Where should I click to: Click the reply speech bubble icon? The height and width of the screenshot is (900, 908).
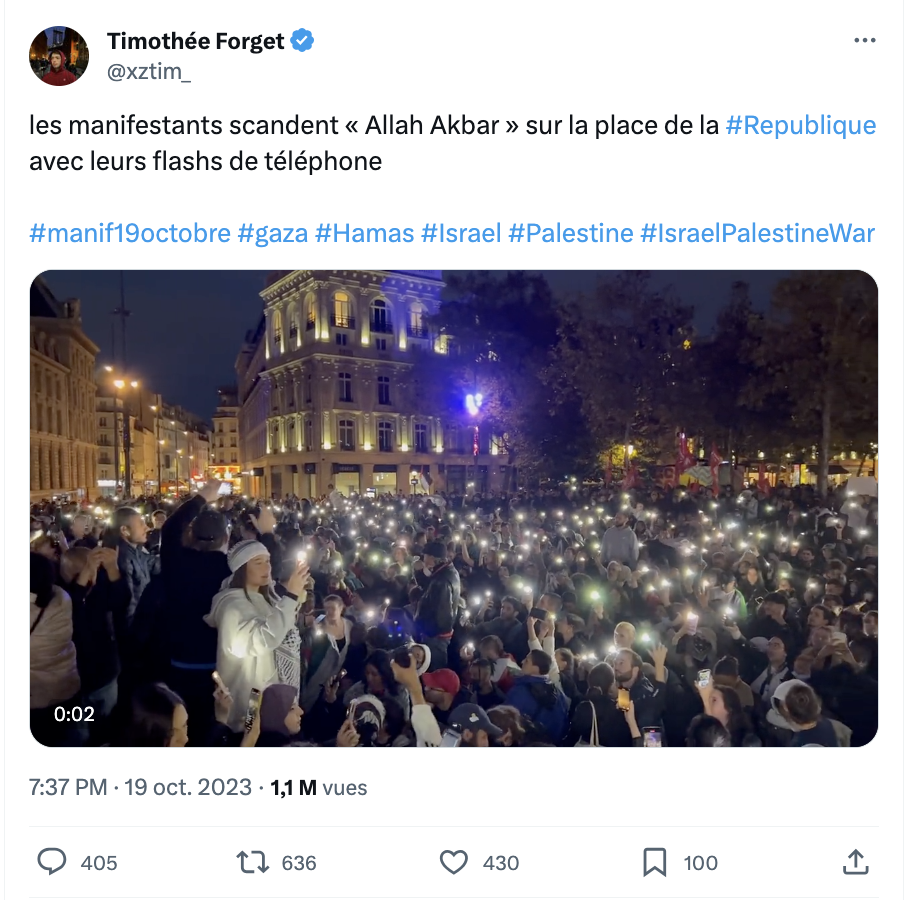(52, 862)
